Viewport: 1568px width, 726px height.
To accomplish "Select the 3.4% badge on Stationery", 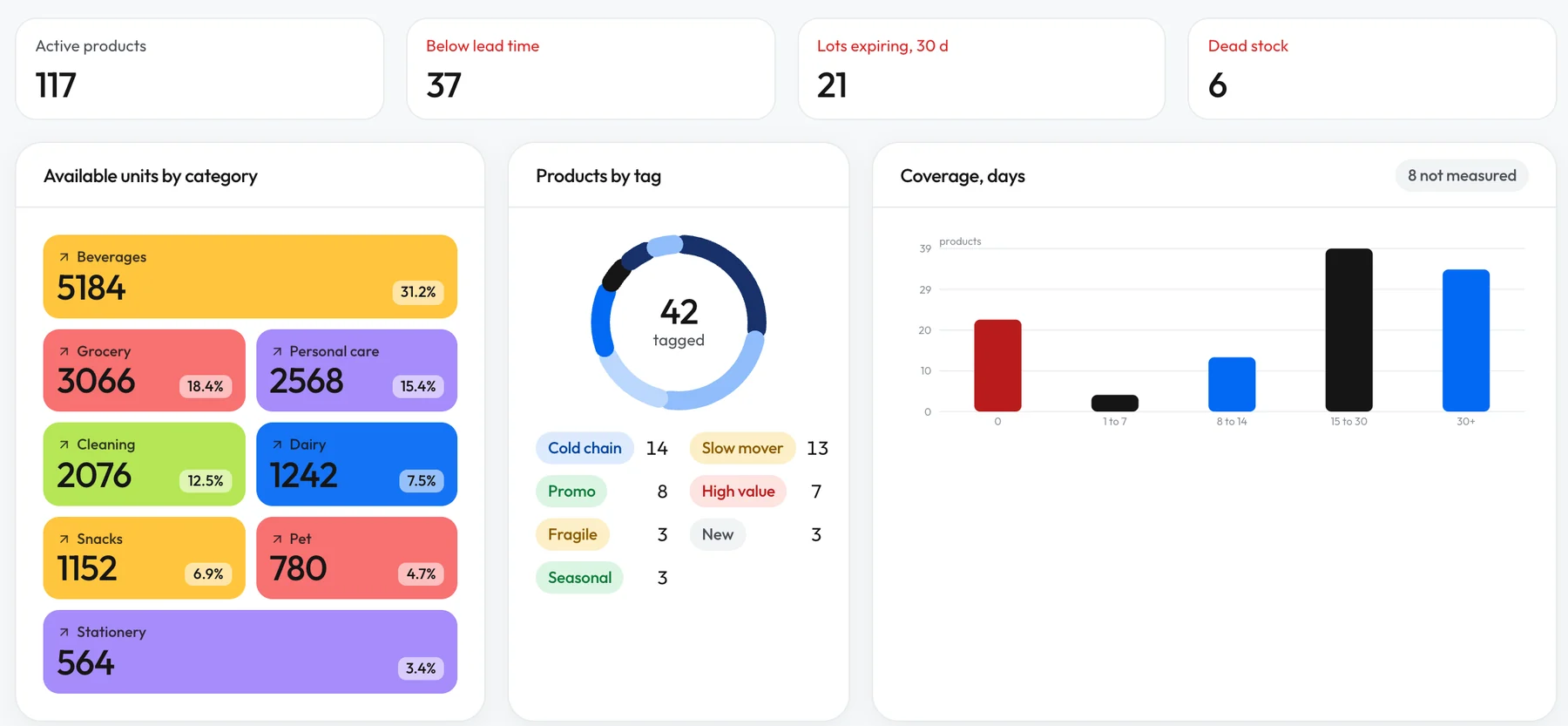I will [x=421, y=668].
